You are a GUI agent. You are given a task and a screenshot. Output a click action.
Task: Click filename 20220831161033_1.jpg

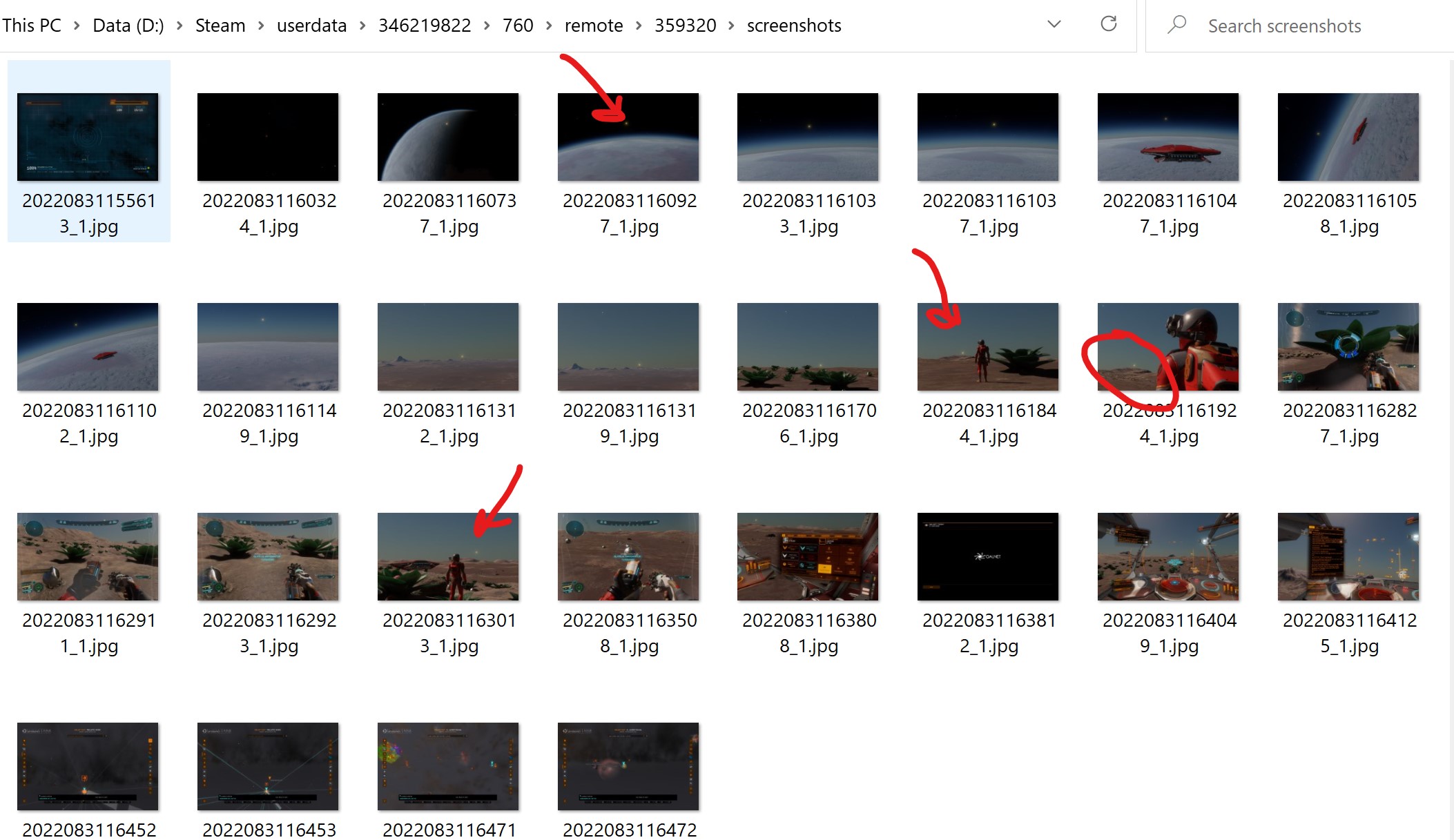click(x=809, y=213)
